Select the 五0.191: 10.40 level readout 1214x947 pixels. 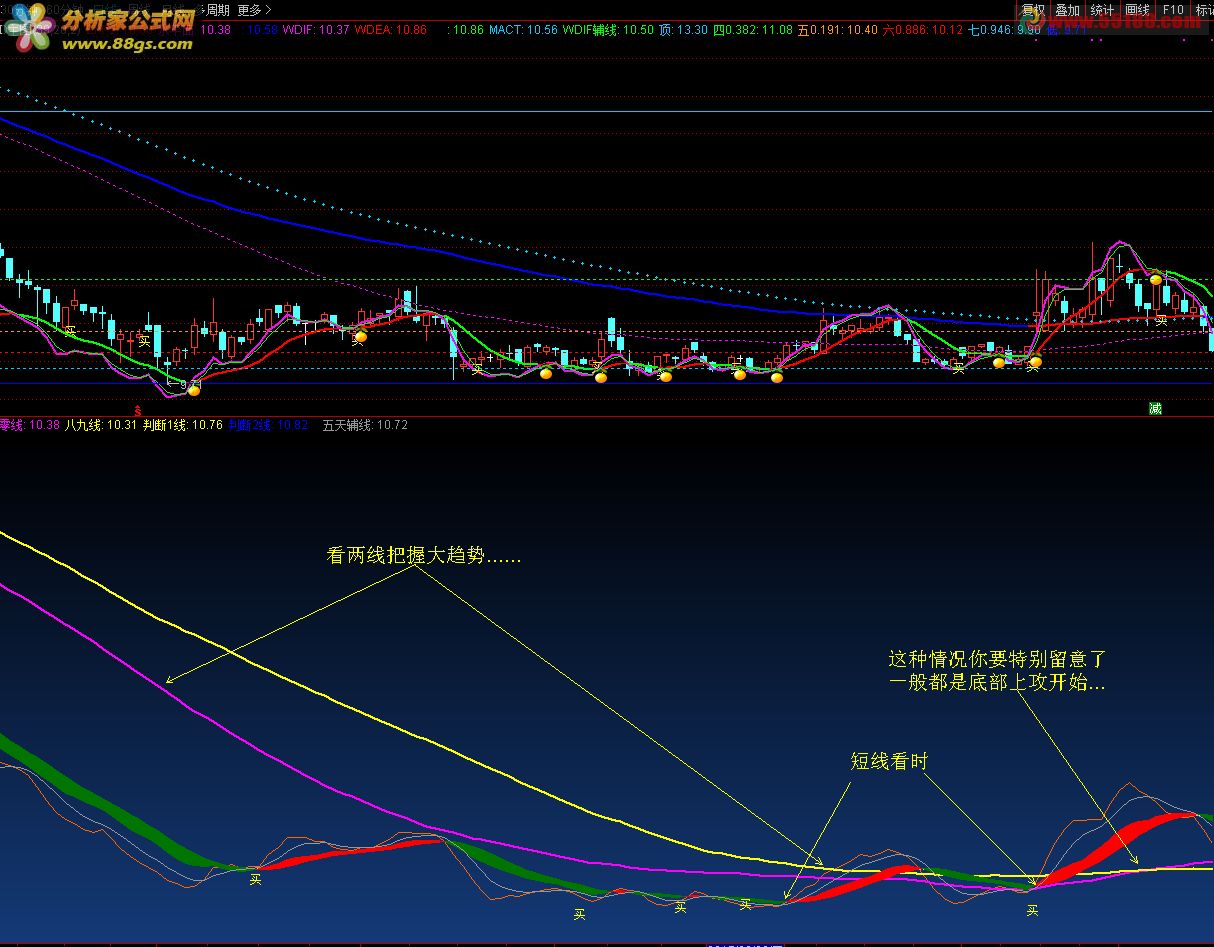click(838, 30)
